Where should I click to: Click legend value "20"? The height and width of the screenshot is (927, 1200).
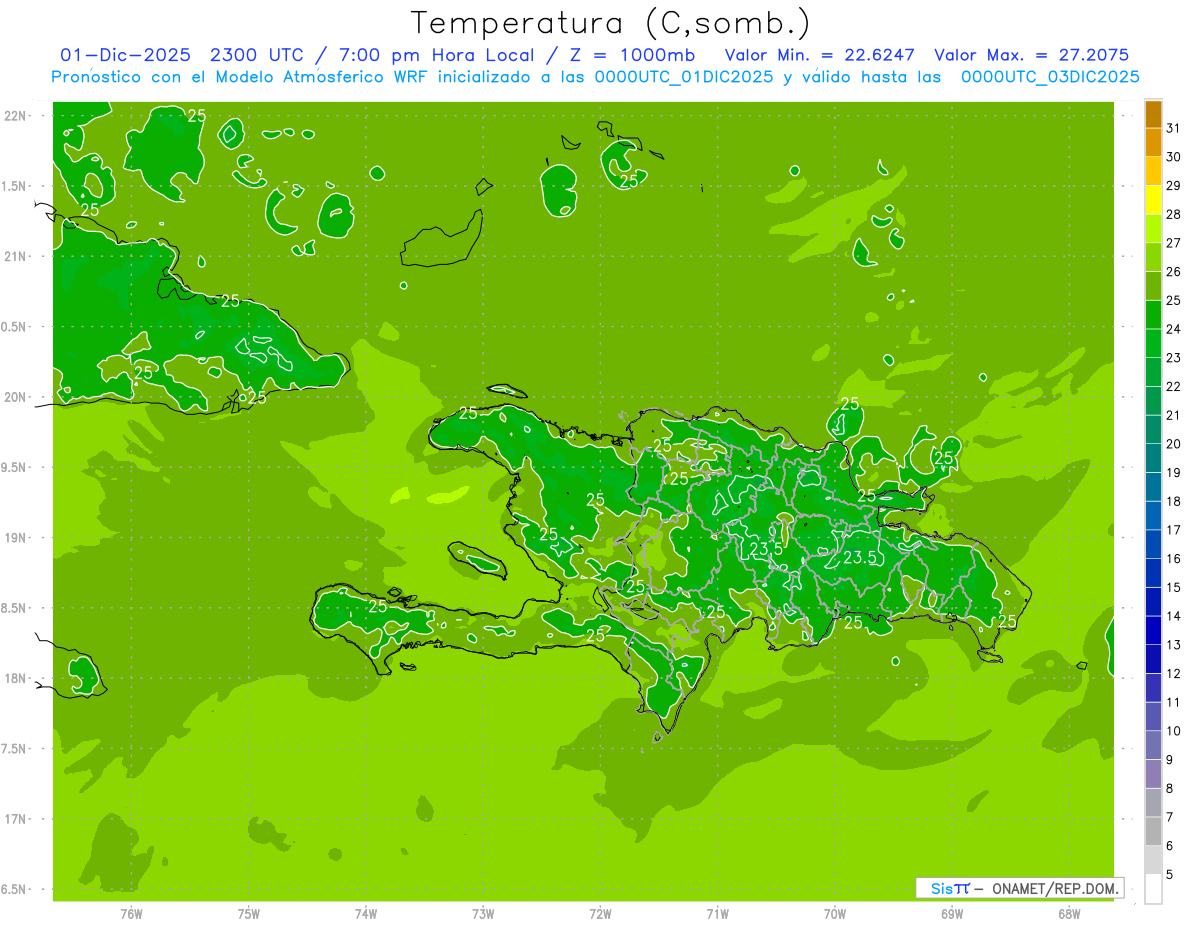tap(1173, 444)
